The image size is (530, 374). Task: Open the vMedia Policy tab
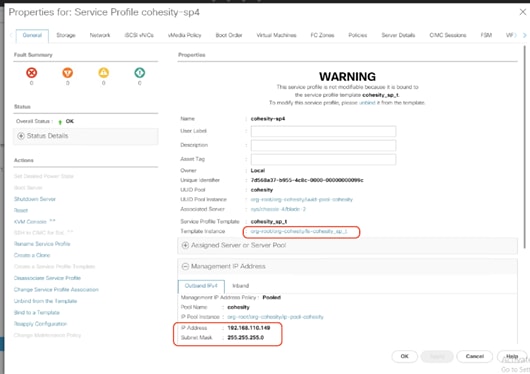click(x=185, y=35)
